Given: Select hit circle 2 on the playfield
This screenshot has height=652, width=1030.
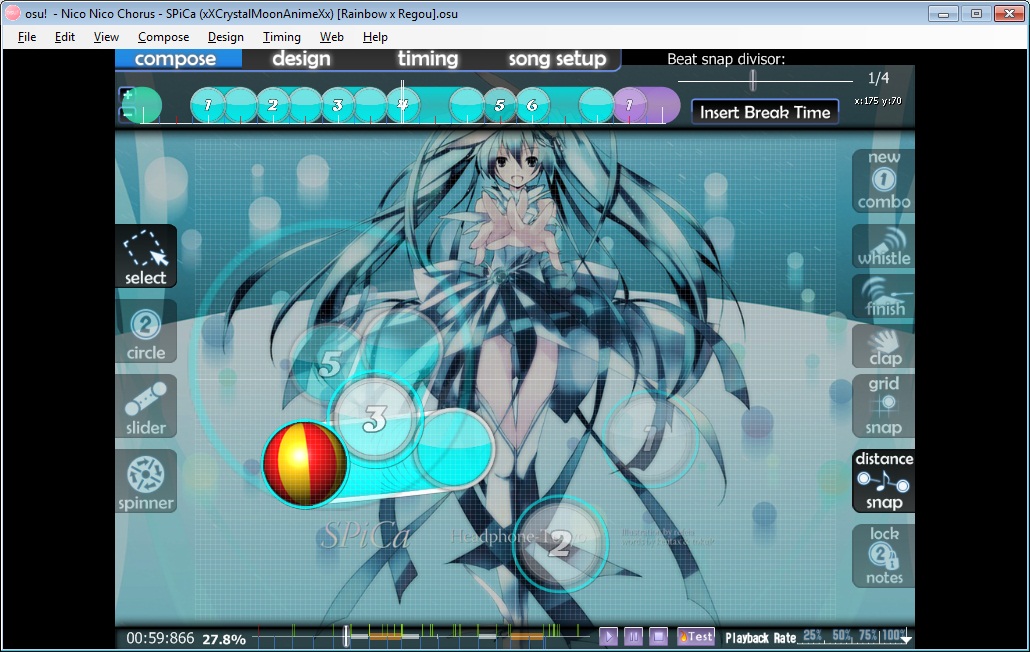Looking at the screenshot, I should 559,543.
